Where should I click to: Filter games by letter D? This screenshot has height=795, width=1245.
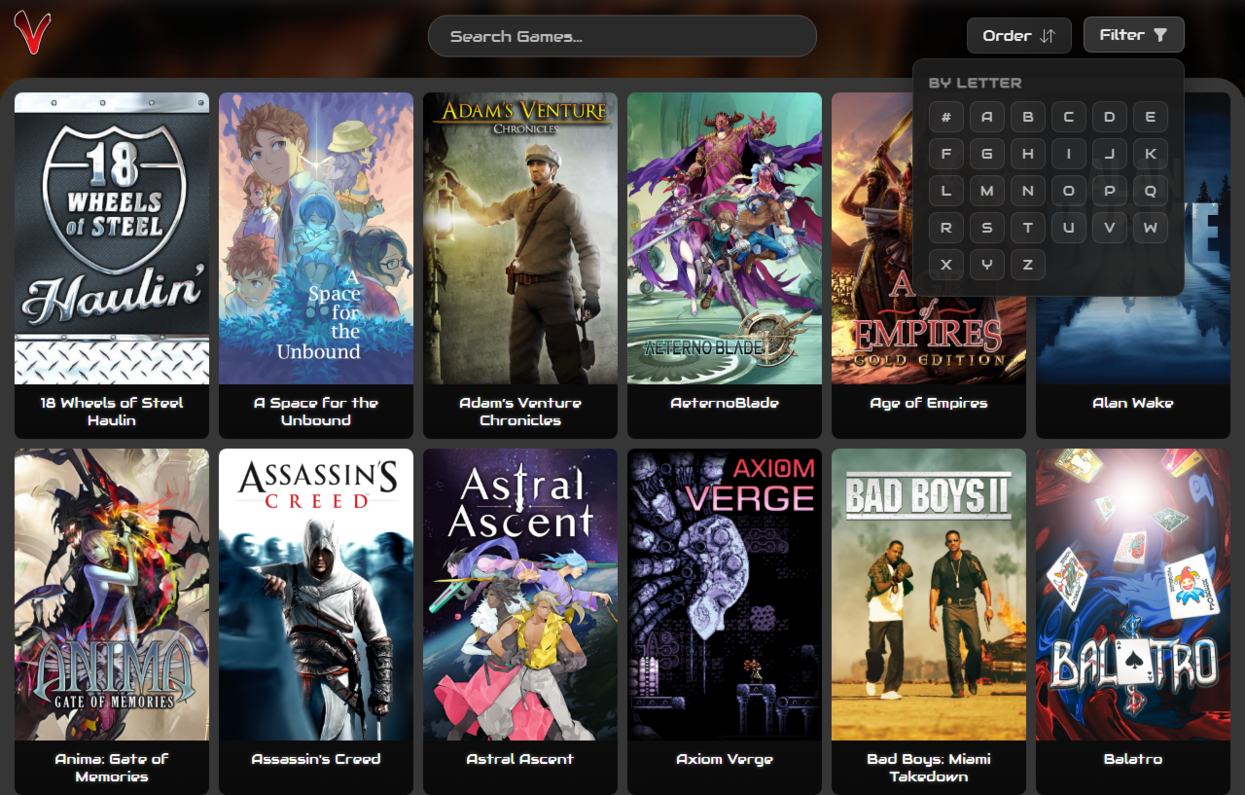(1110, 117)
